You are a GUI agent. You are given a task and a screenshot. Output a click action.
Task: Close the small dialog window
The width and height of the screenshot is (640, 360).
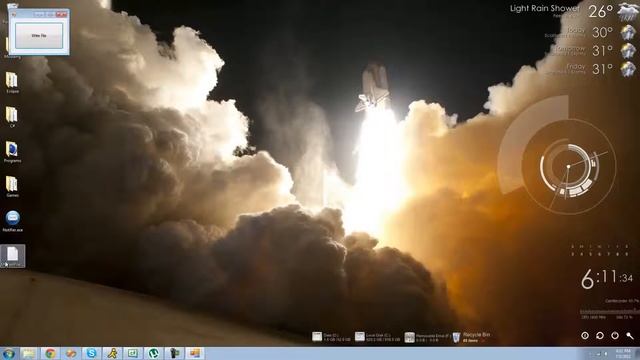pos(62,14)
